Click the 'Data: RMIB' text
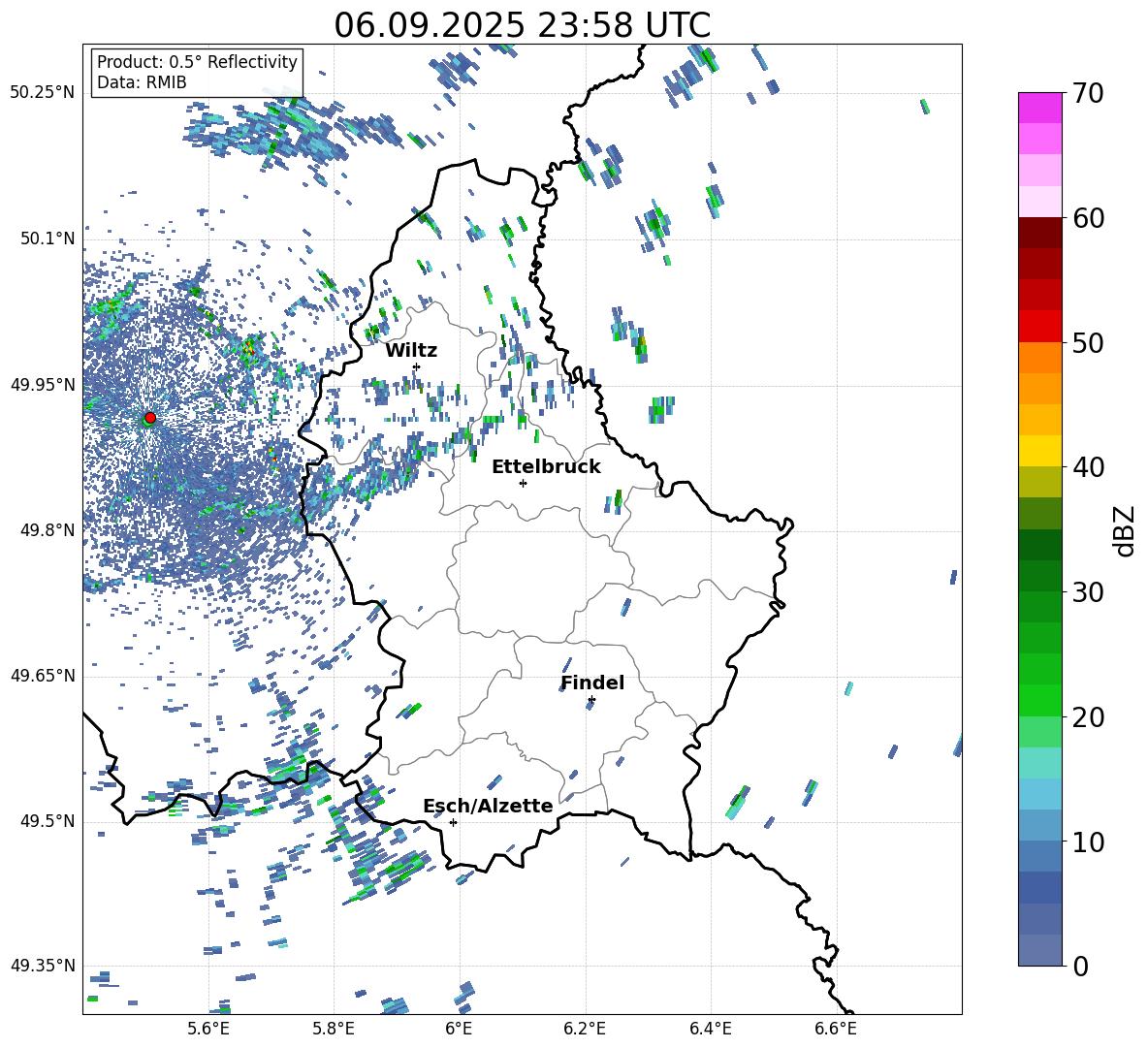Screen dimensions: 1148x1048 click(x=142, y=82)
